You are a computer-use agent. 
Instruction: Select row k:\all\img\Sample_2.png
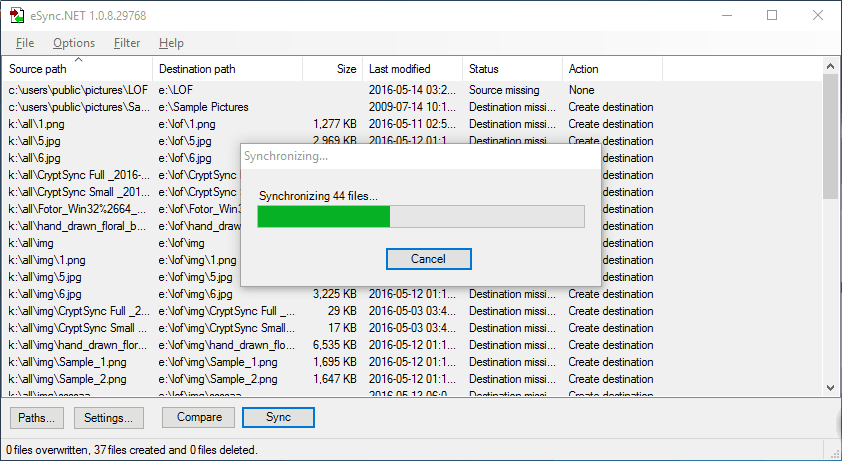coord(68,379)
